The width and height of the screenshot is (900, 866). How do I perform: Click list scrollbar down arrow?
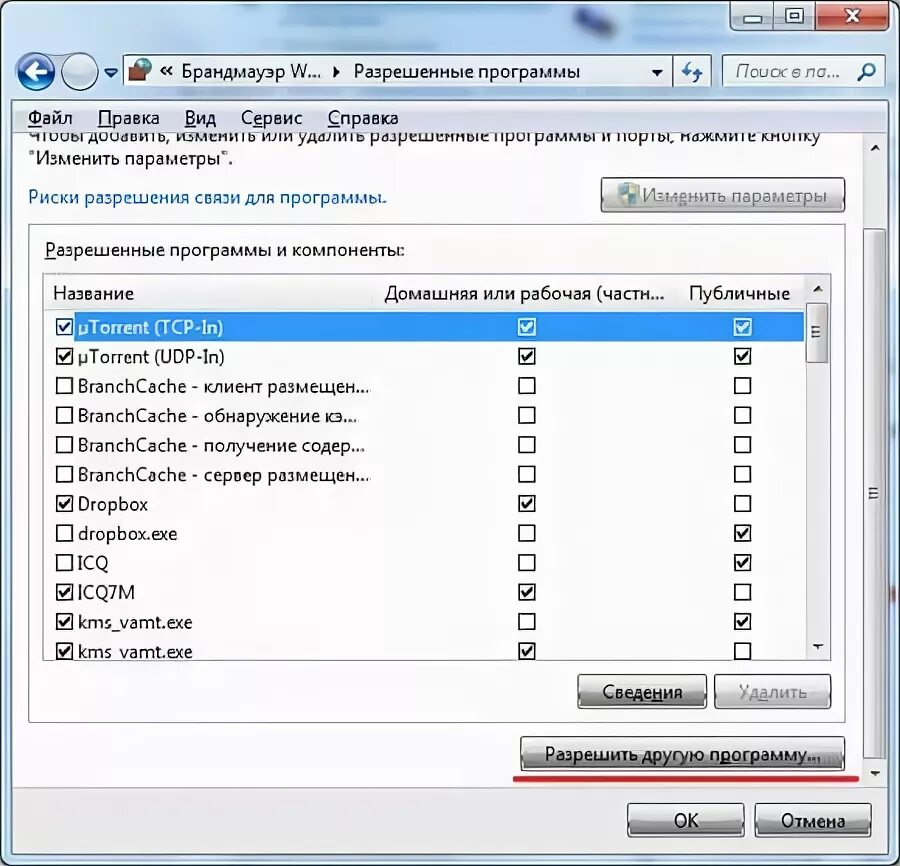818,647
